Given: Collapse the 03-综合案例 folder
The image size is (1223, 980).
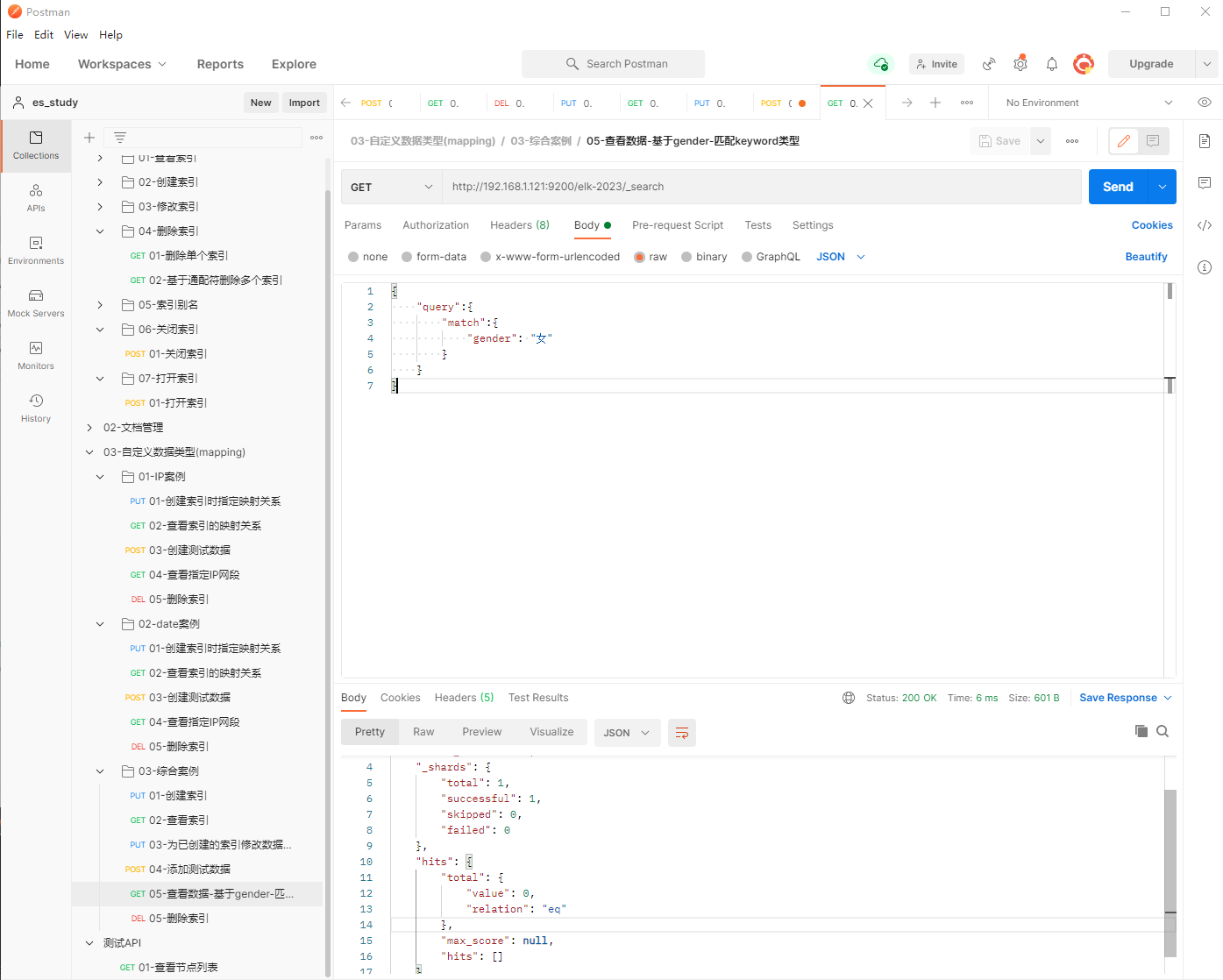Looking at the screenshot, I should click(x=100, y=771).
